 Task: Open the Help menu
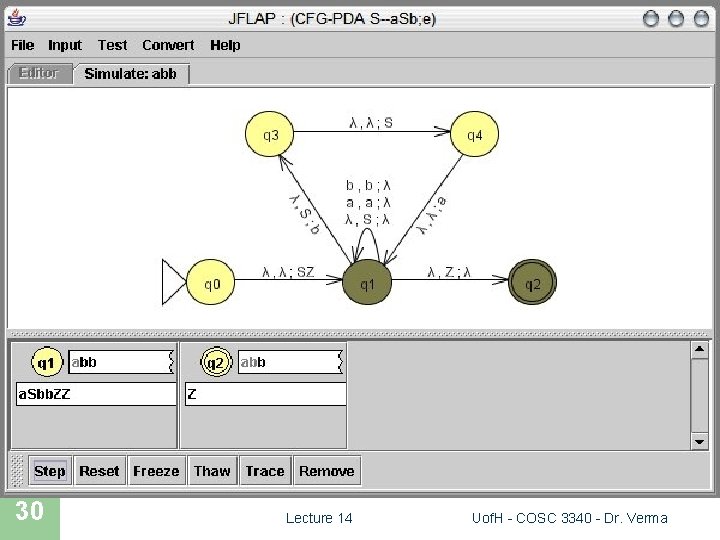[225, 45]
